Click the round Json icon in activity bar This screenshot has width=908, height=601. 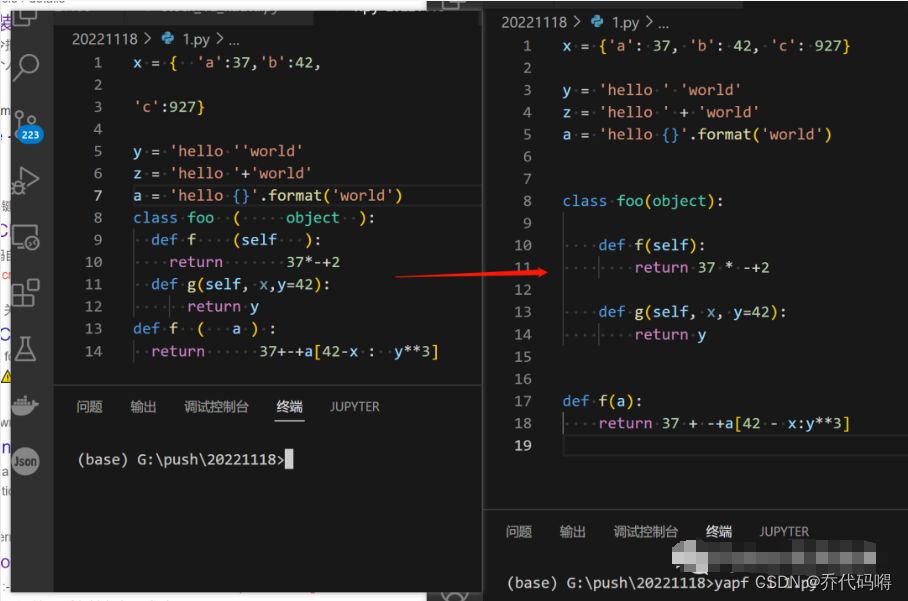[x=26, y=461]
